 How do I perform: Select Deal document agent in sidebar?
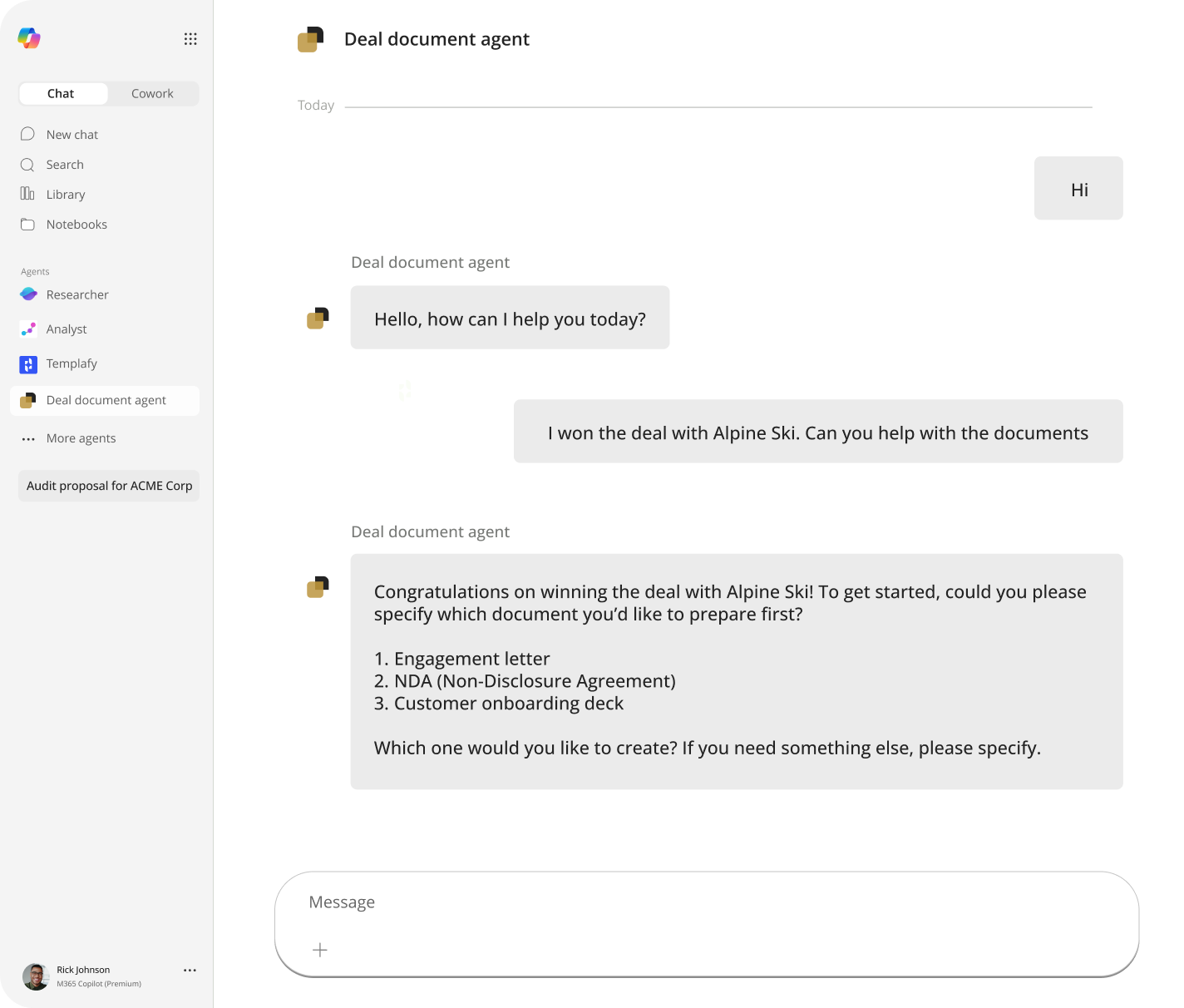point(106,401)
